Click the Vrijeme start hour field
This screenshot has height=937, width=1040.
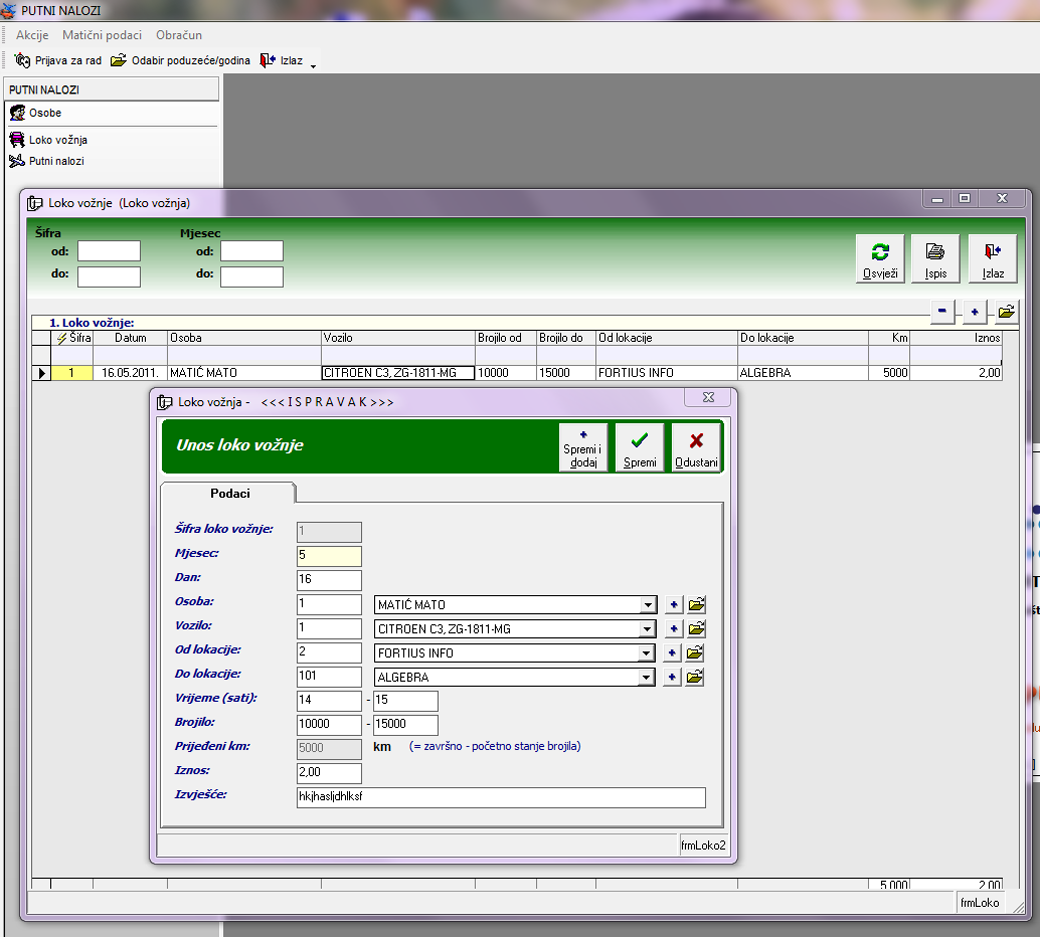(x=329, y=700)
